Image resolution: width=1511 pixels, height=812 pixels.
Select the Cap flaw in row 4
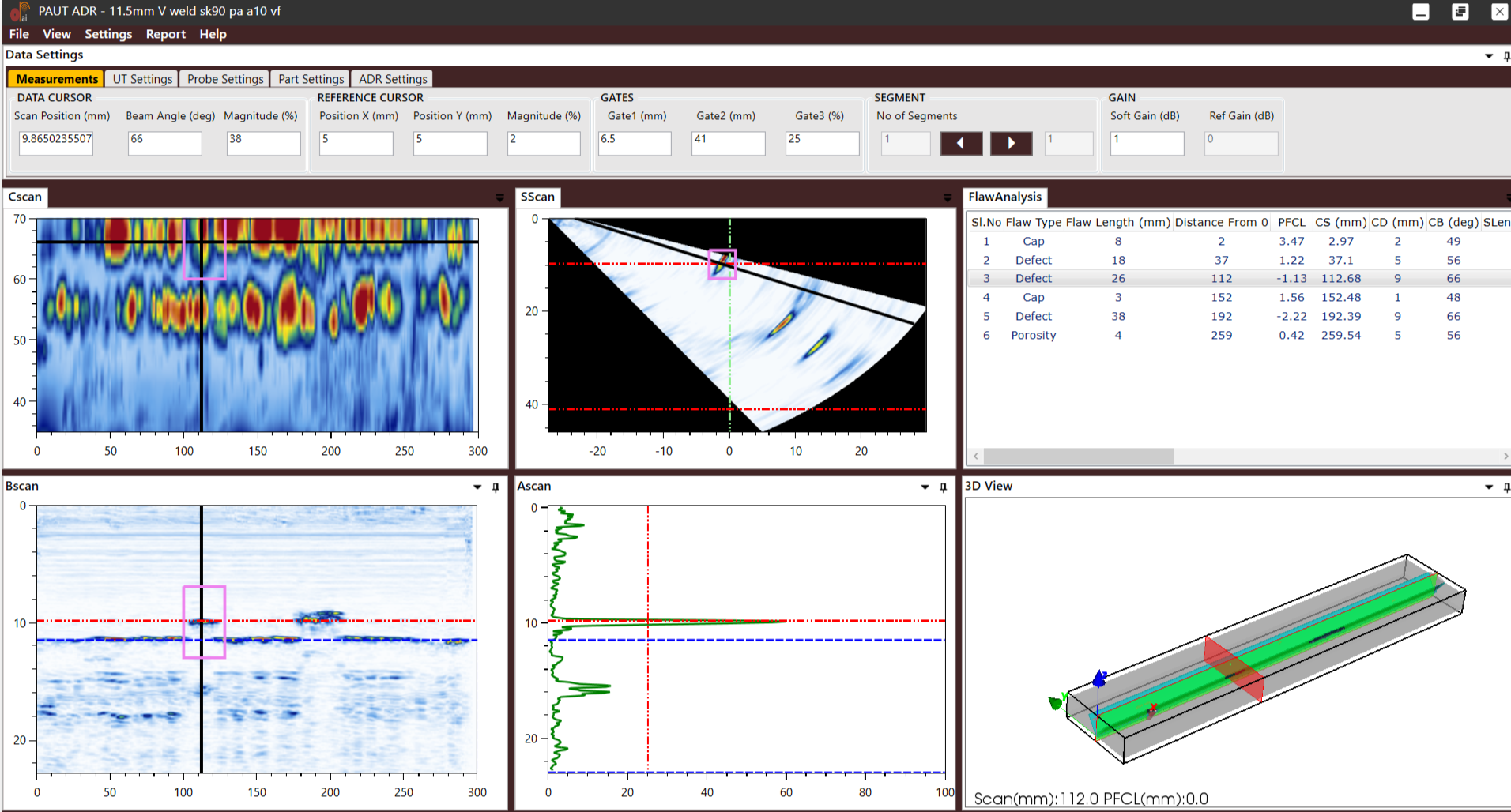1239,297
